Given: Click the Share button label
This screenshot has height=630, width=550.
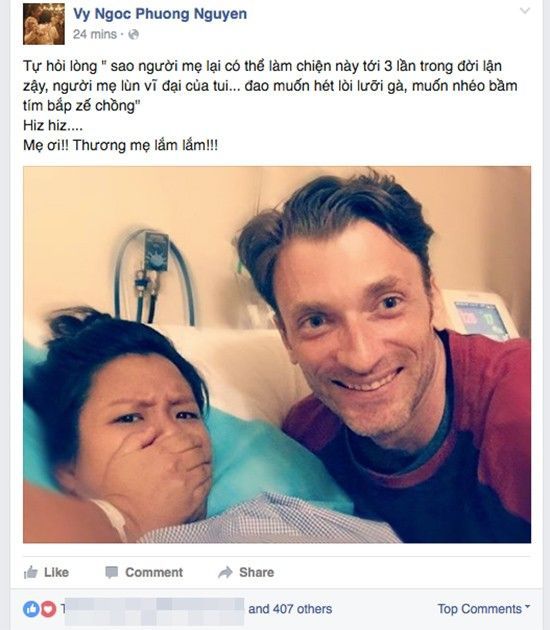Looking at the screenshot, I should pos(256,572).
